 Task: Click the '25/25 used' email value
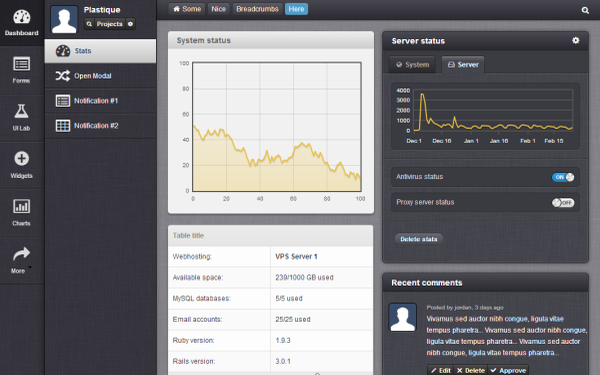click(x=293, y=320)
